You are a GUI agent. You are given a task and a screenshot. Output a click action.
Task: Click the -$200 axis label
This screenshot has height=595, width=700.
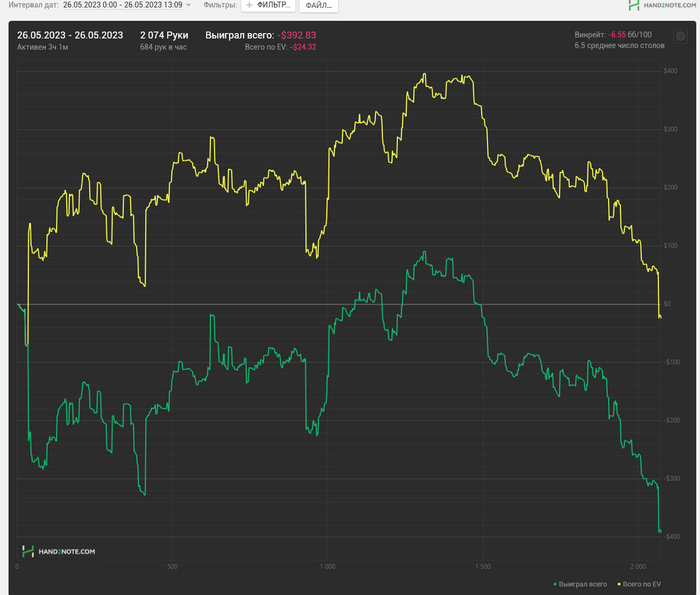(671, 420)
